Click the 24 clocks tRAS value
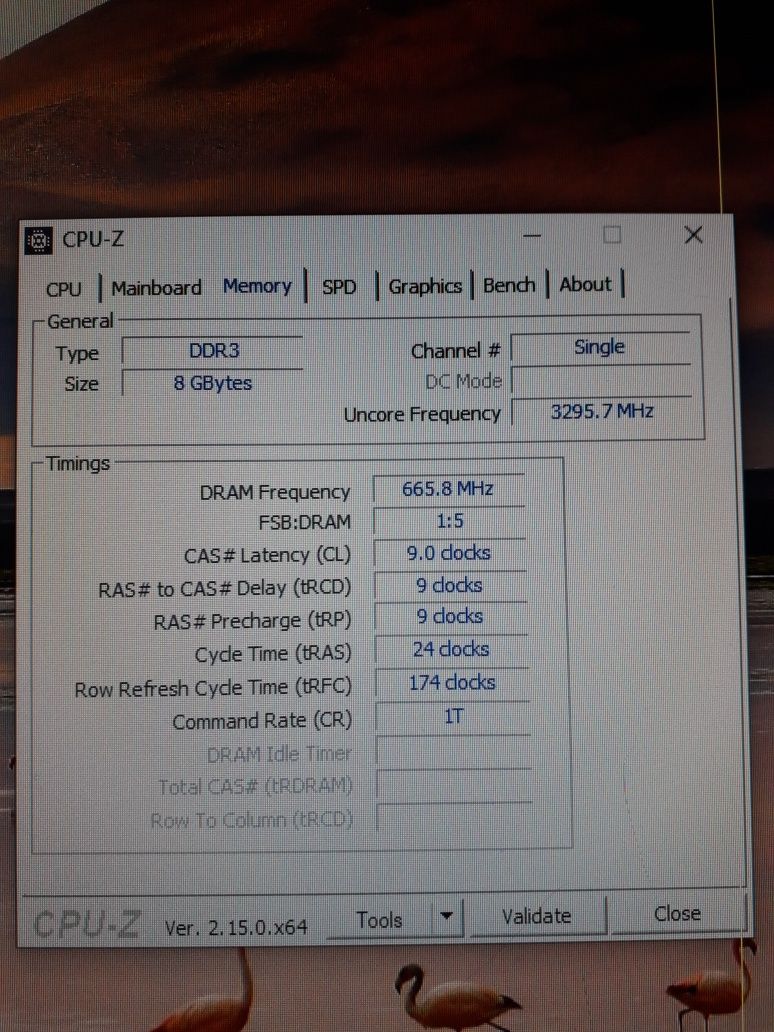 click(x=452, y=650)
